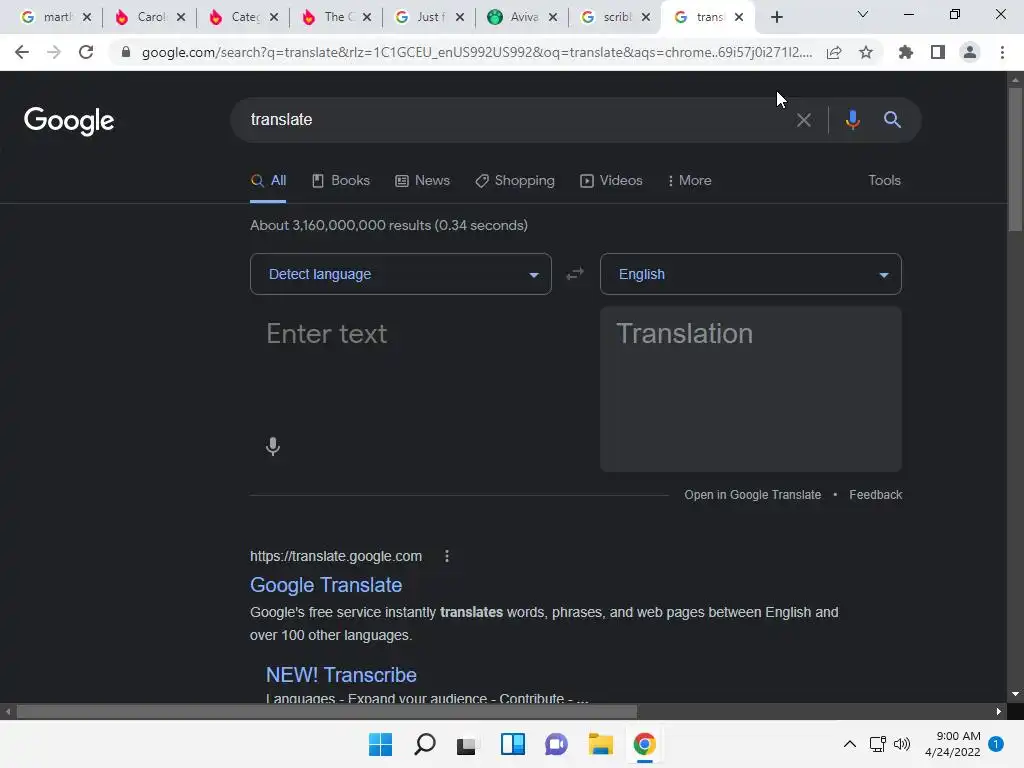
Task: Swap the translation languages
Action: [575, 274]
